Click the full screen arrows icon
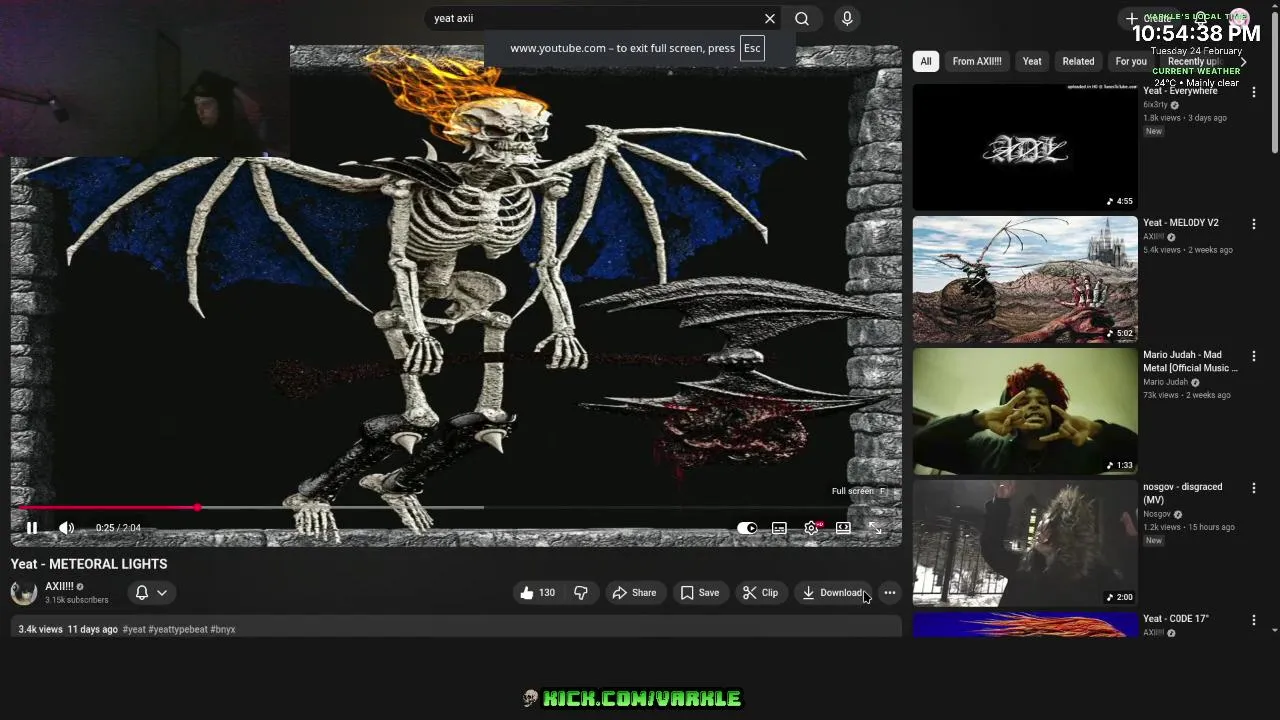 coord(875,528)
